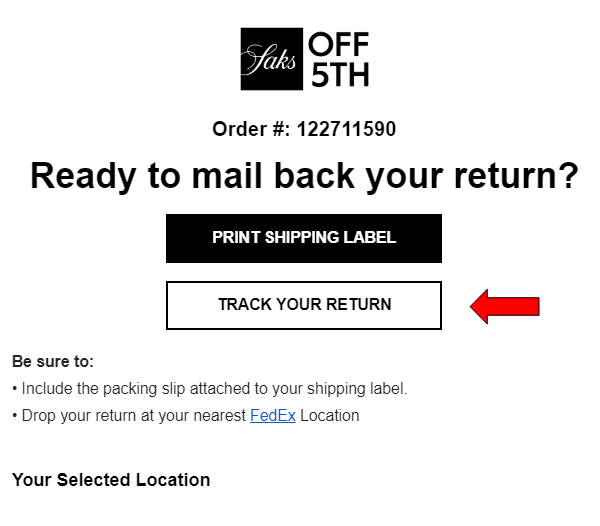Click the "Your Selected Location" heading
Image resolution: width=600 pixels, height=526 pixels.
[x=111, y=480]
